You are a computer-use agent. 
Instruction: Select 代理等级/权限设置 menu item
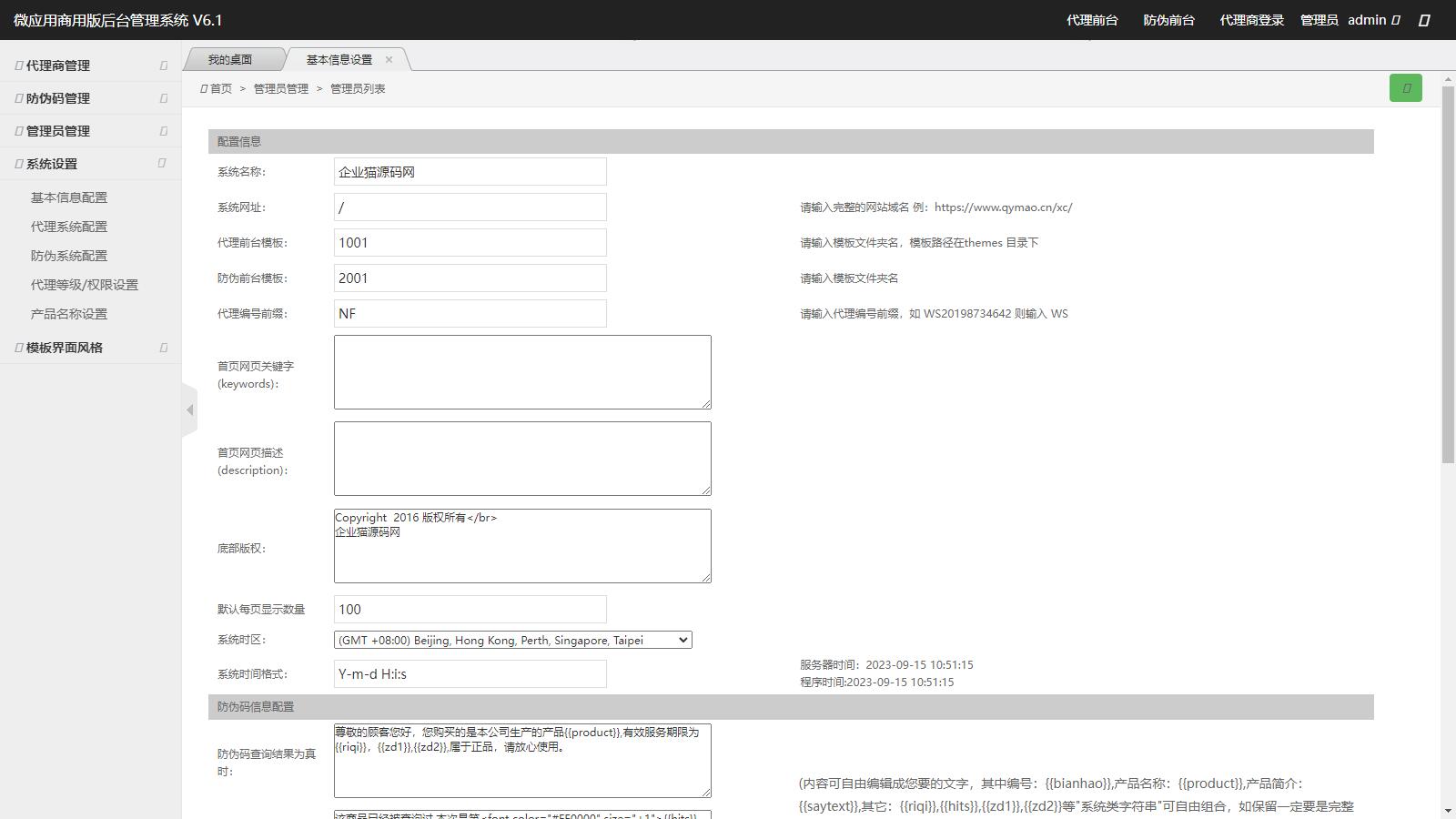click(x=85, y=285)
